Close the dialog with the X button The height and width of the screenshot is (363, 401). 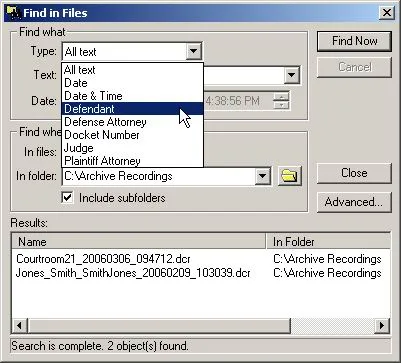coord(387,13)
